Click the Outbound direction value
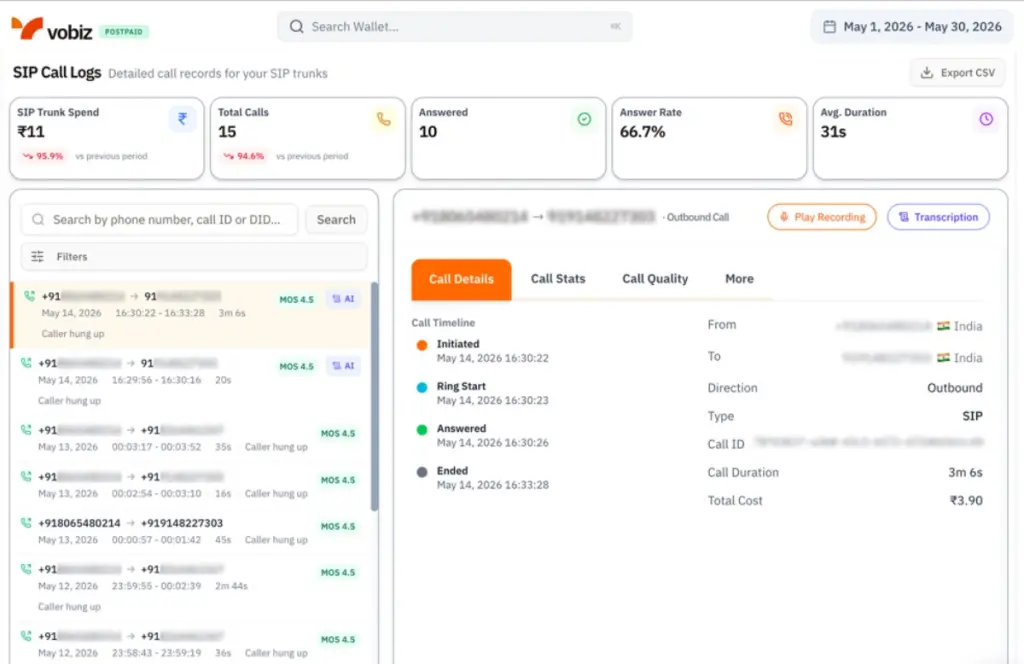This screenshot has width=1024, height=664. tap(955, 388)
